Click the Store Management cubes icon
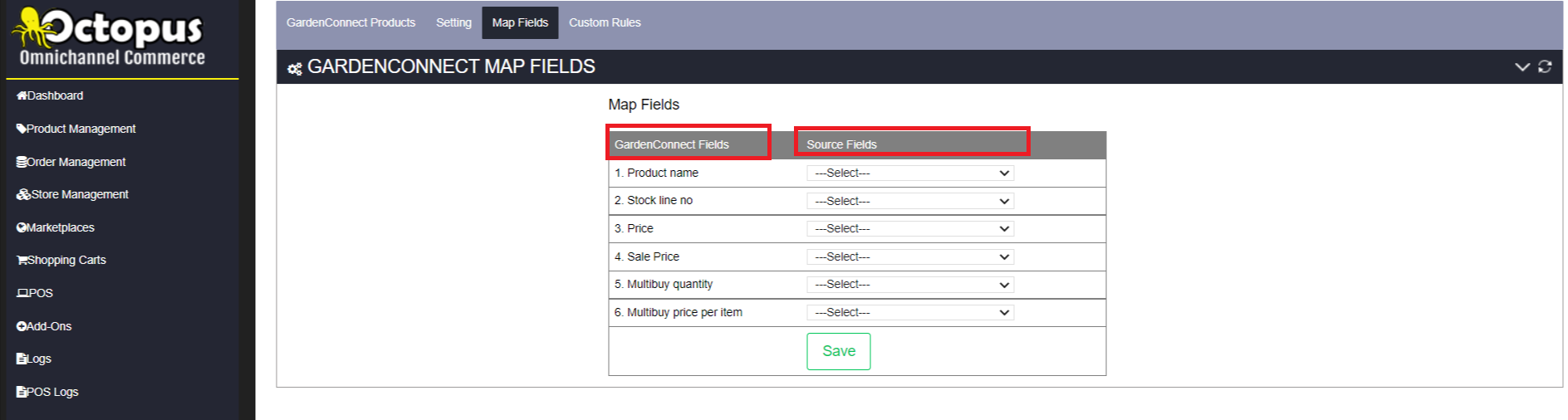This screenshot has width=1568, height=420. point(23,194)
